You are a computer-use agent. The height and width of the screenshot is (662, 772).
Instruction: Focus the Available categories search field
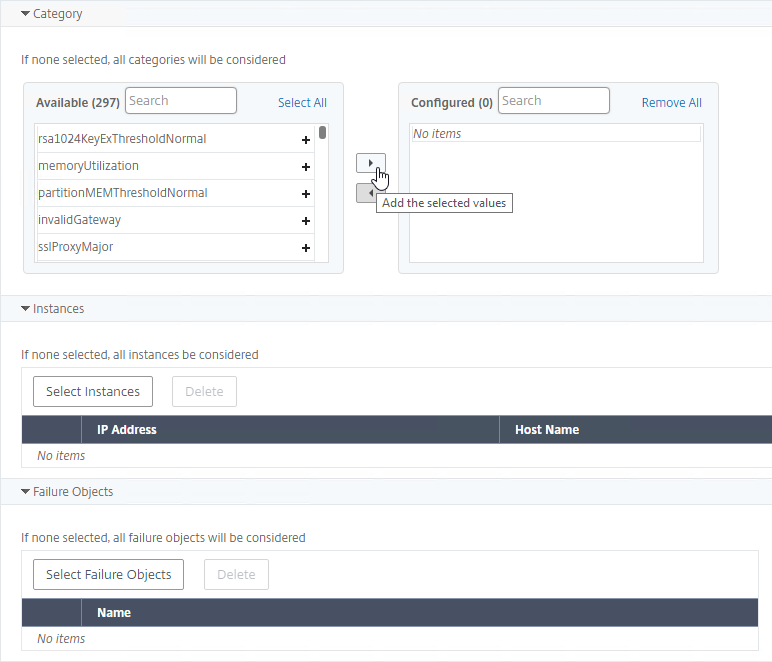click(x=181, y=100)
